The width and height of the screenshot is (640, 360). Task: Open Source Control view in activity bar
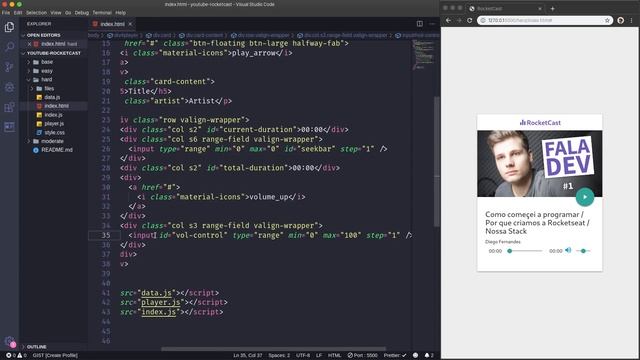coord(9,67)
